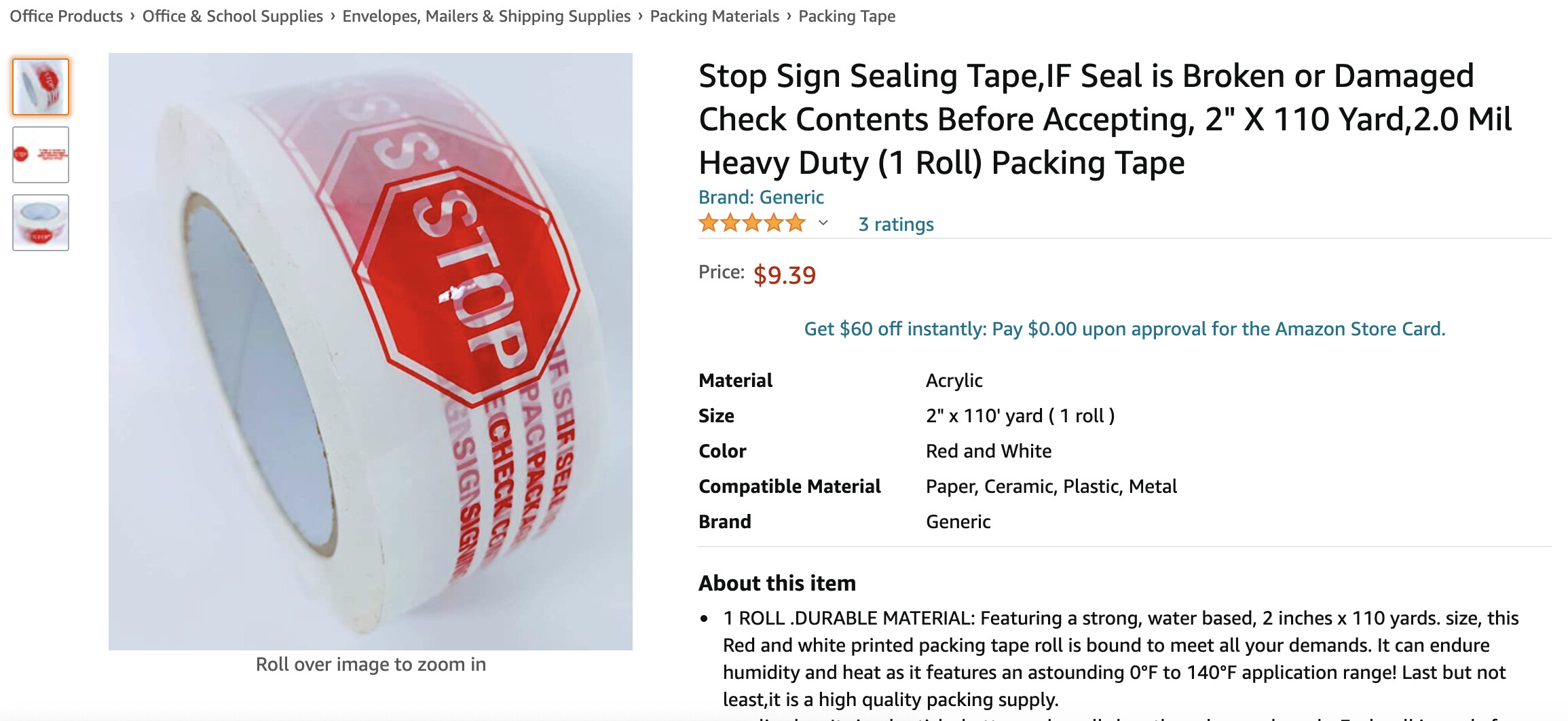Select the second thumbnail showing tape print
Screen dimensions: 1568x721
point(41,155)
